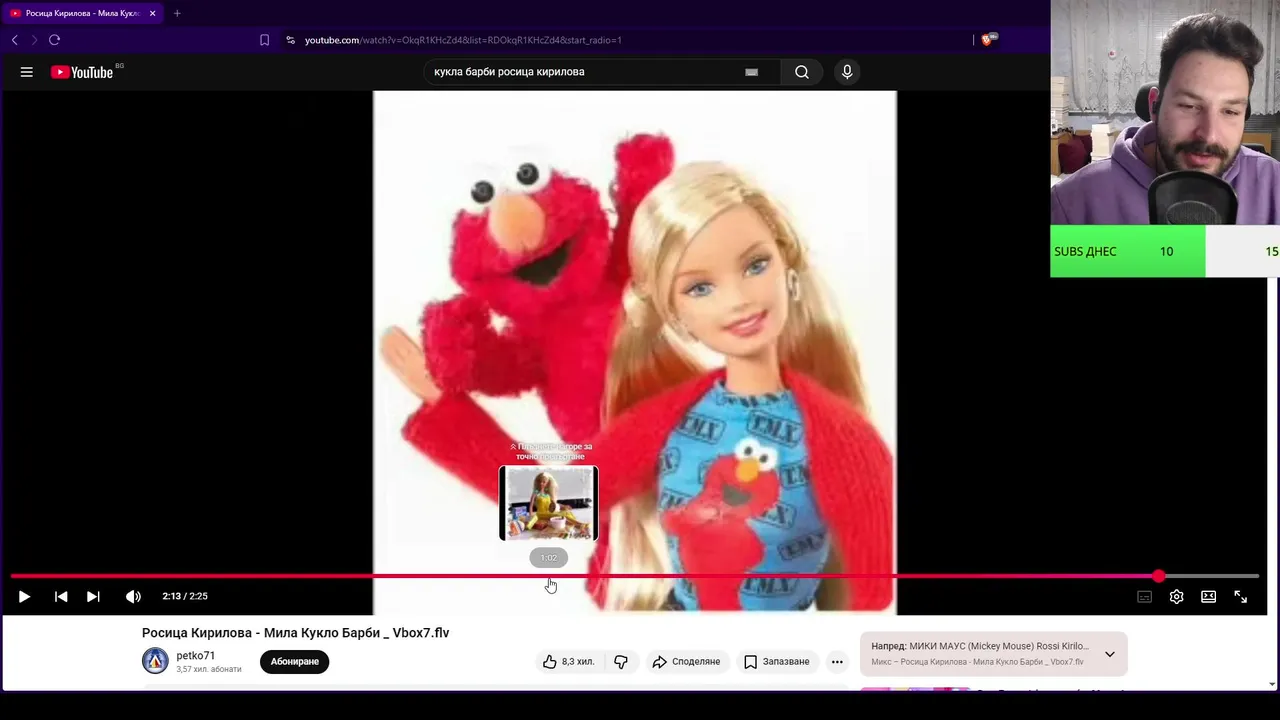1280x720 pixels.
Task: Bookmark this page icon in address bar
Action: coord(264,40)
